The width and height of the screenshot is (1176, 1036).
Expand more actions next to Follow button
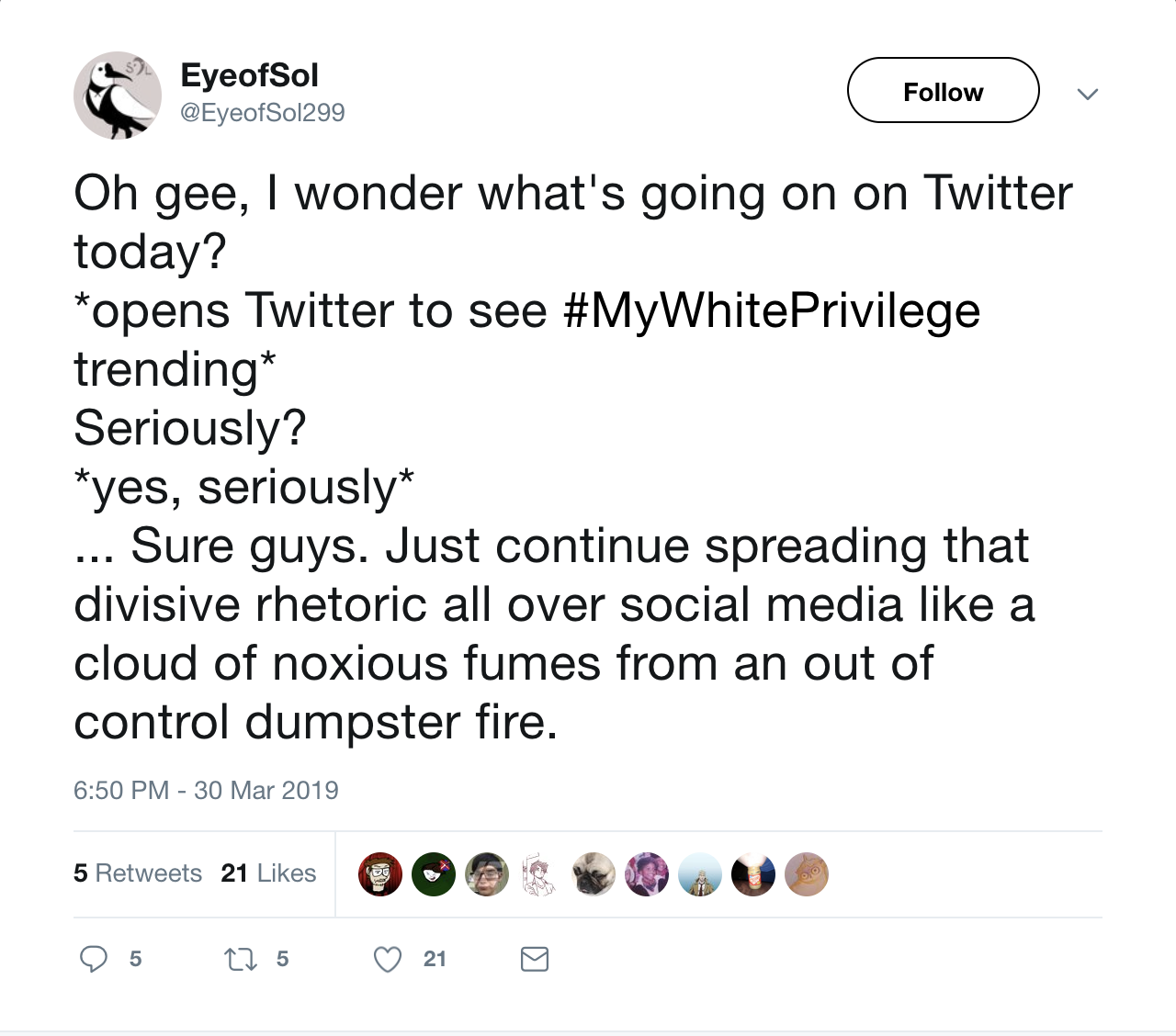(x=1088, y=94)
